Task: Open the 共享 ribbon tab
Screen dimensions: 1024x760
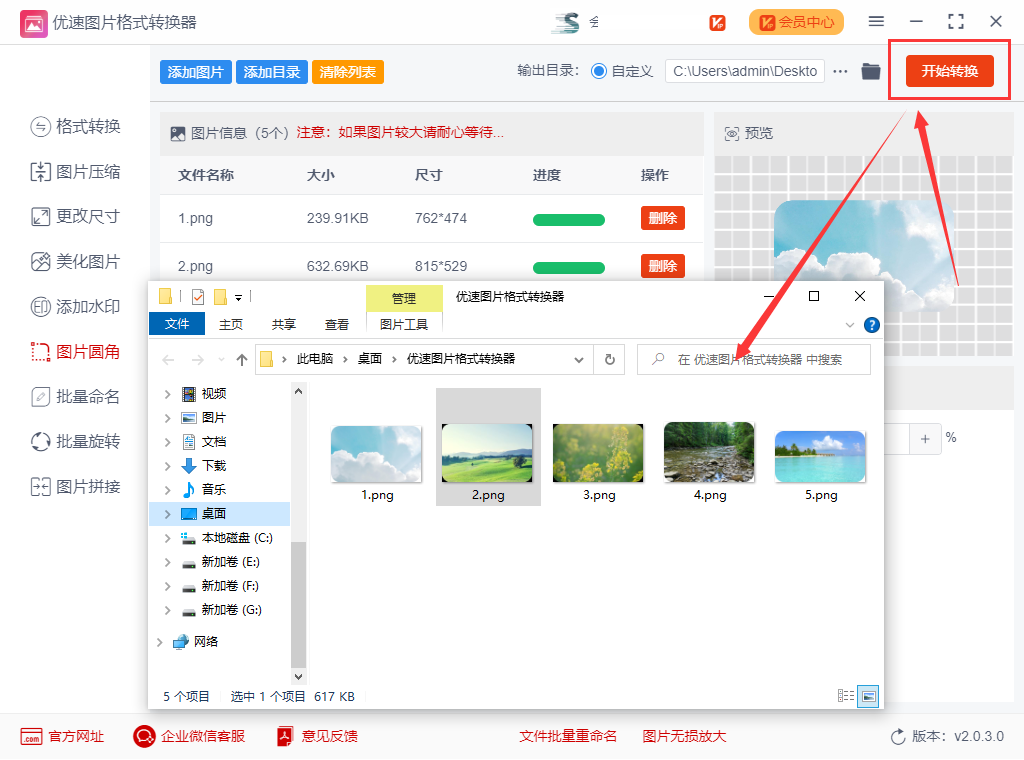Action: coord(283,324)
